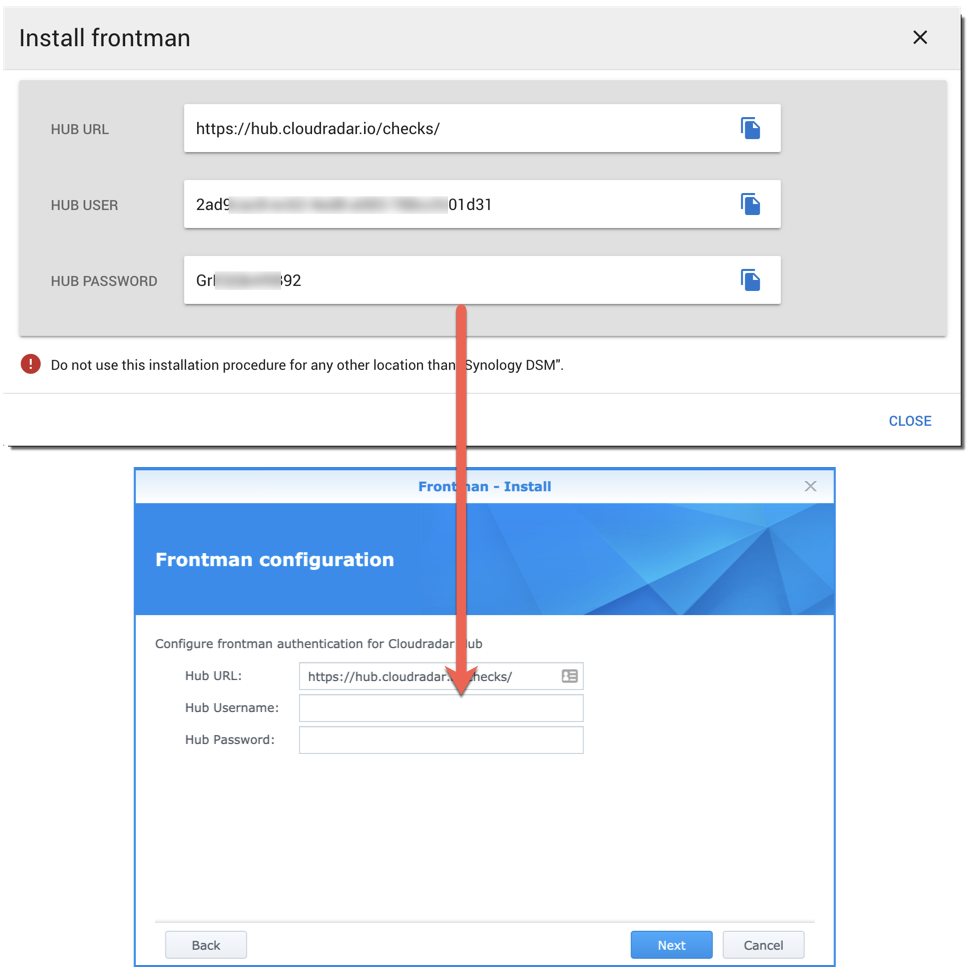The height and width of the screenshot is (973, 968).
Task: Click the autofill icon in Hub URL field
Action: coord(569,676)
